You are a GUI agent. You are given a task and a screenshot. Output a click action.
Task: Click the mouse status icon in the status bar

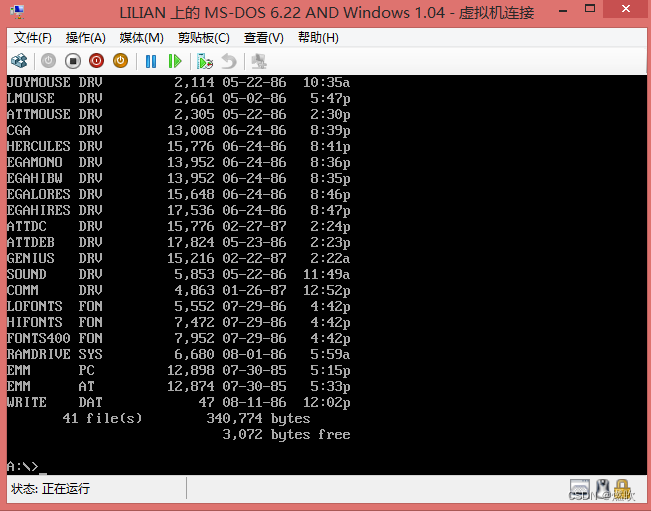pos(602,489)
